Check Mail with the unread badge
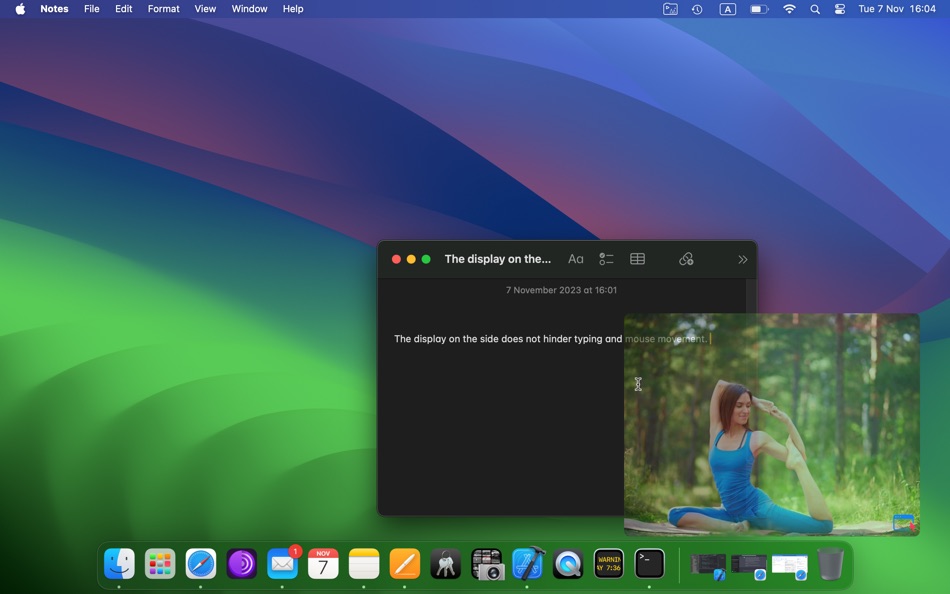 [282, 564]
